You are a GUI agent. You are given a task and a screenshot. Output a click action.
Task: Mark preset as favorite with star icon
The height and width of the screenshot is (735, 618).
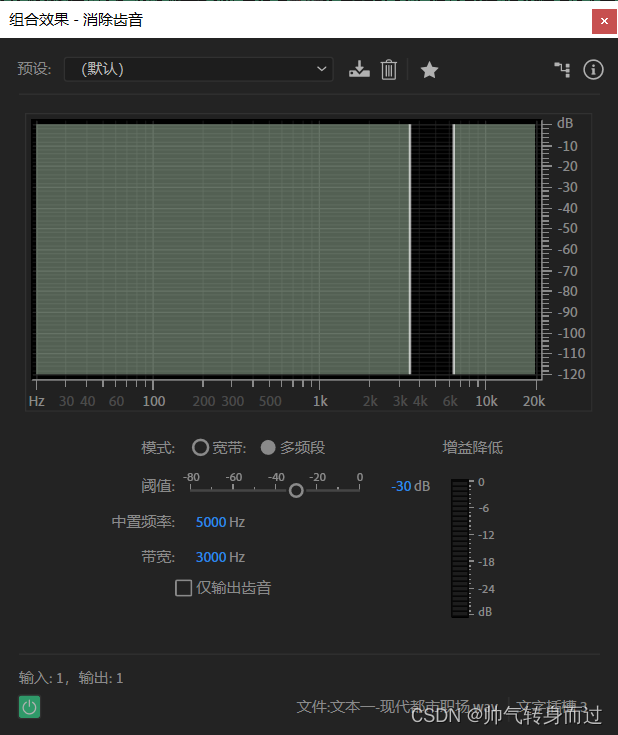[429, 70]
